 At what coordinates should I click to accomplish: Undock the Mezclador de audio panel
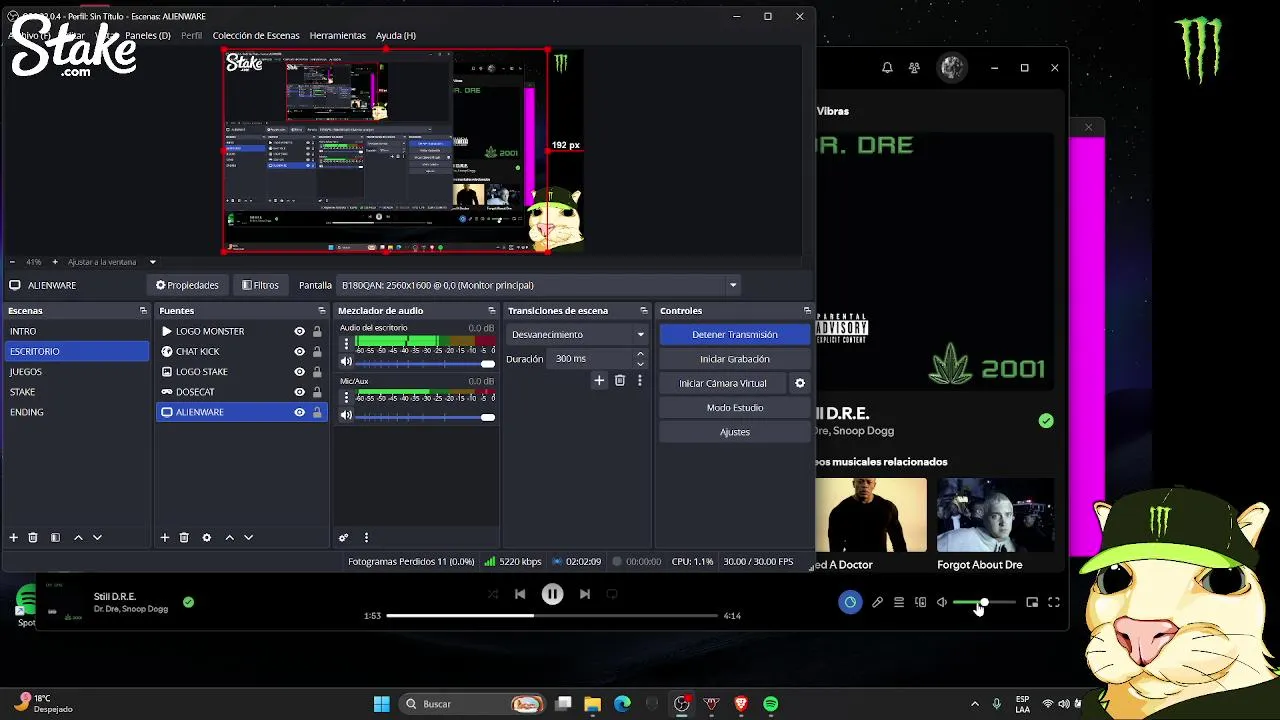(491, 311)
